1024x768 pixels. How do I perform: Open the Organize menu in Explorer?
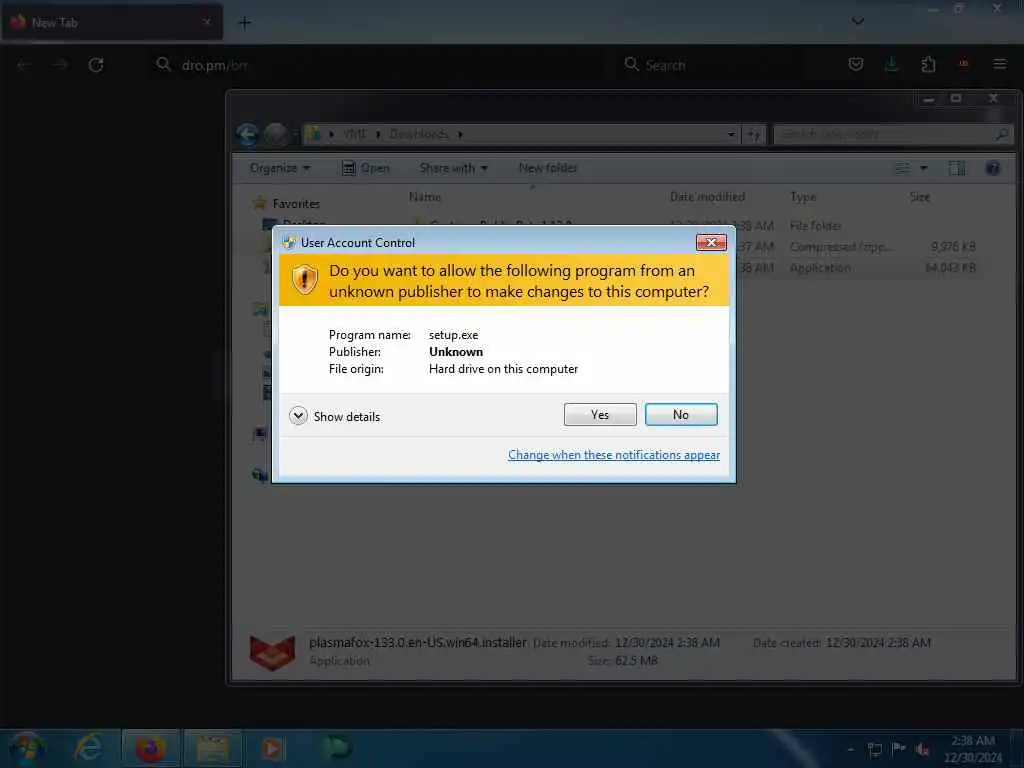(x=280, y=168)
